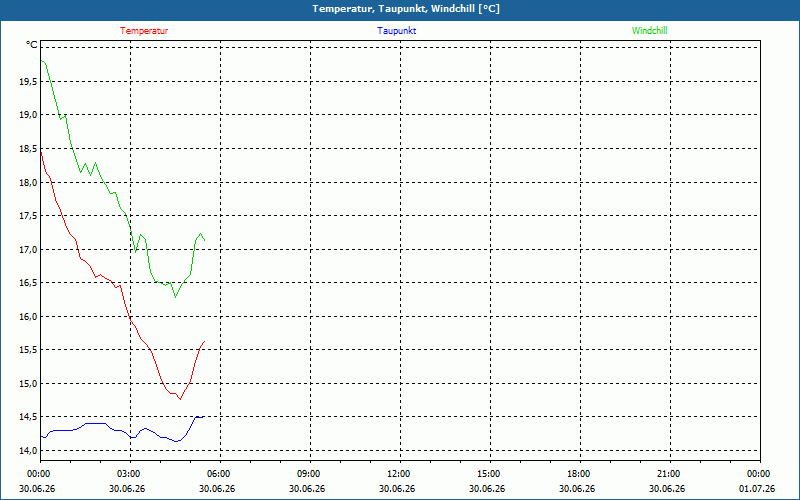Click the 17,5 y-axis value
800x500 pixels.
point(29,216)
